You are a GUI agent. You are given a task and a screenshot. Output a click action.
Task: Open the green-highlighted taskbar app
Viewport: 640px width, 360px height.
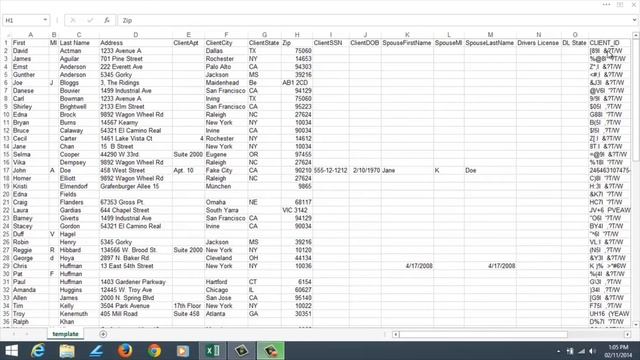pyautogui.click(x=270, y=351)
